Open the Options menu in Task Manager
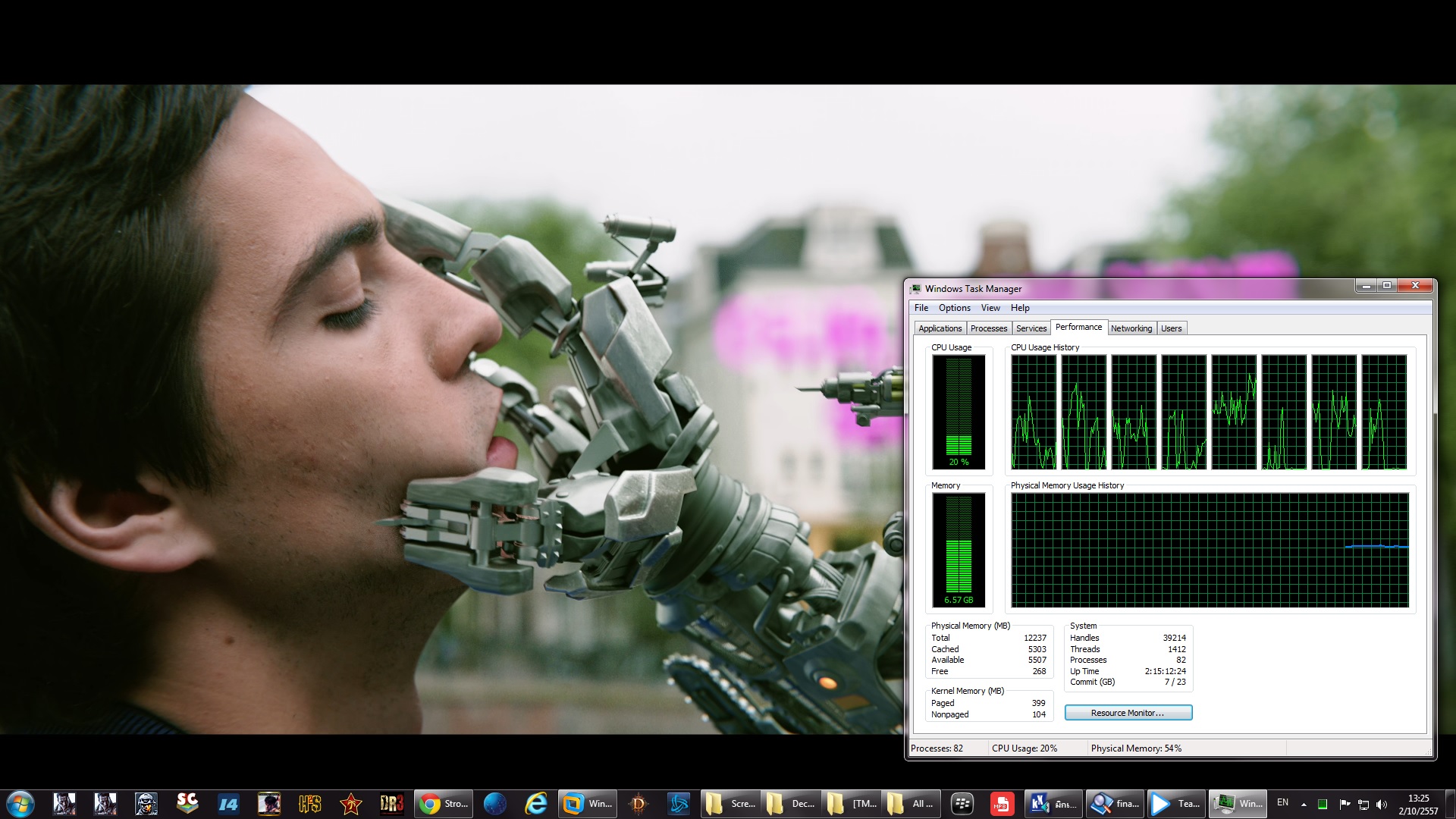The image size is (1456, 819). [x=954, y=308]
